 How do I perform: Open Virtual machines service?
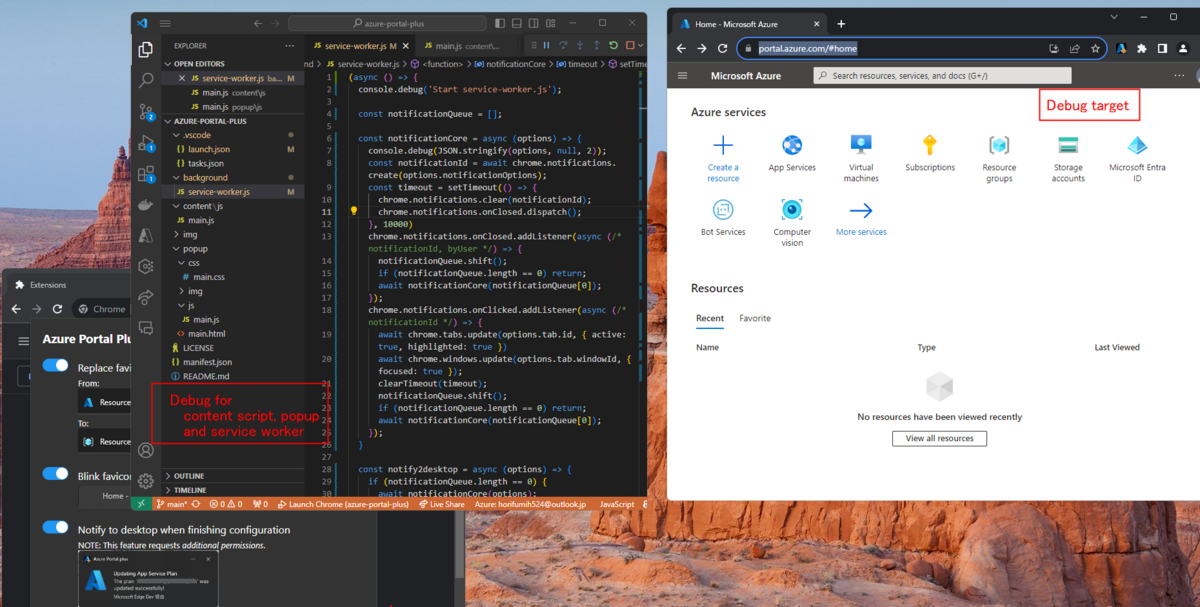pyautogui.click(x=860, y=159)
